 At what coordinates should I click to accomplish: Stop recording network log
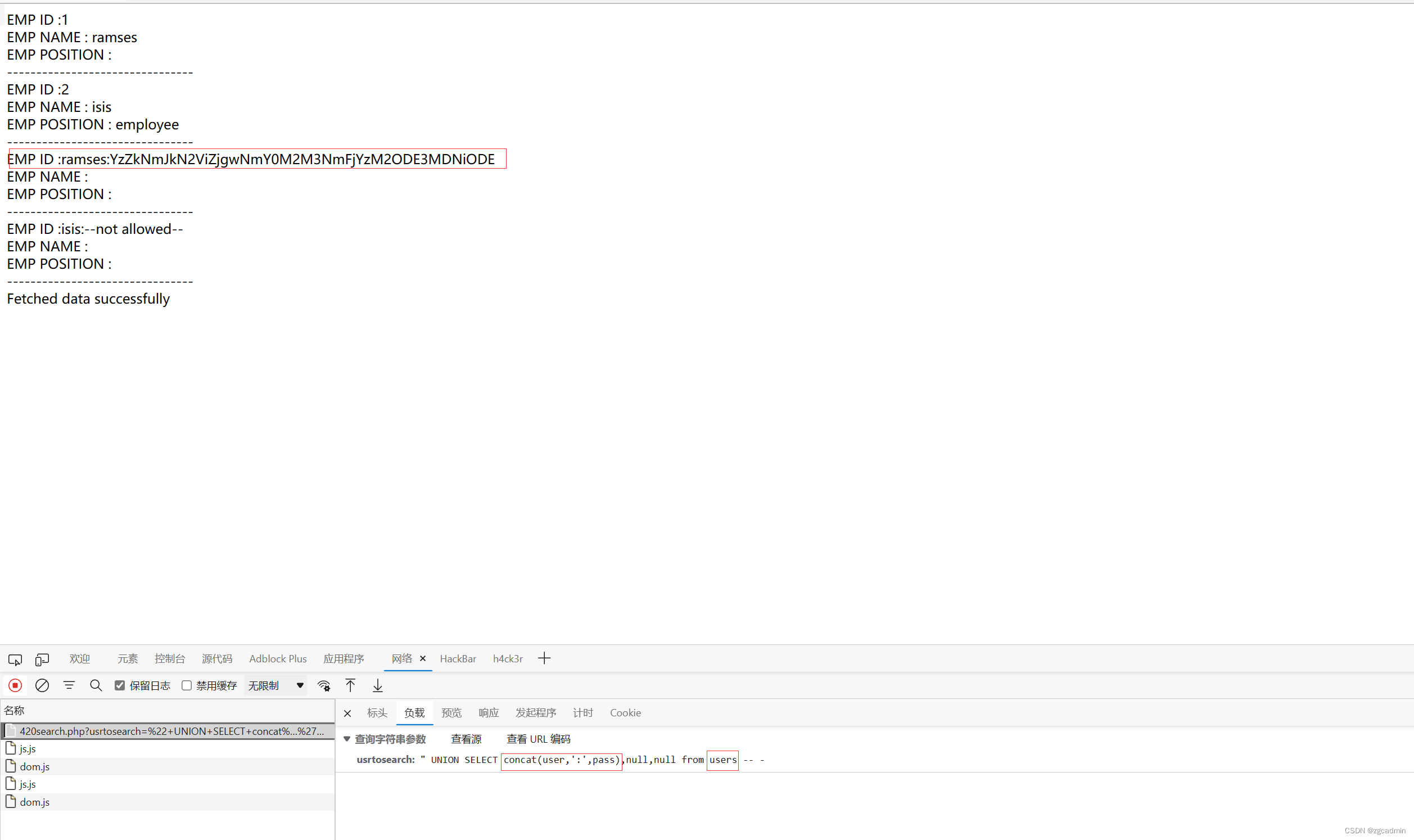pos(15,685)
